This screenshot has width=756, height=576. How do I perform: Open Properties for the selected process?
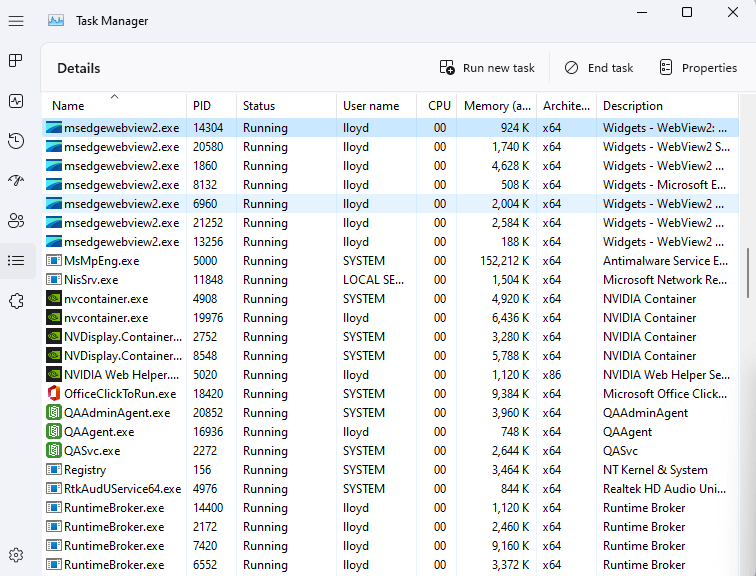pos(698,68)
